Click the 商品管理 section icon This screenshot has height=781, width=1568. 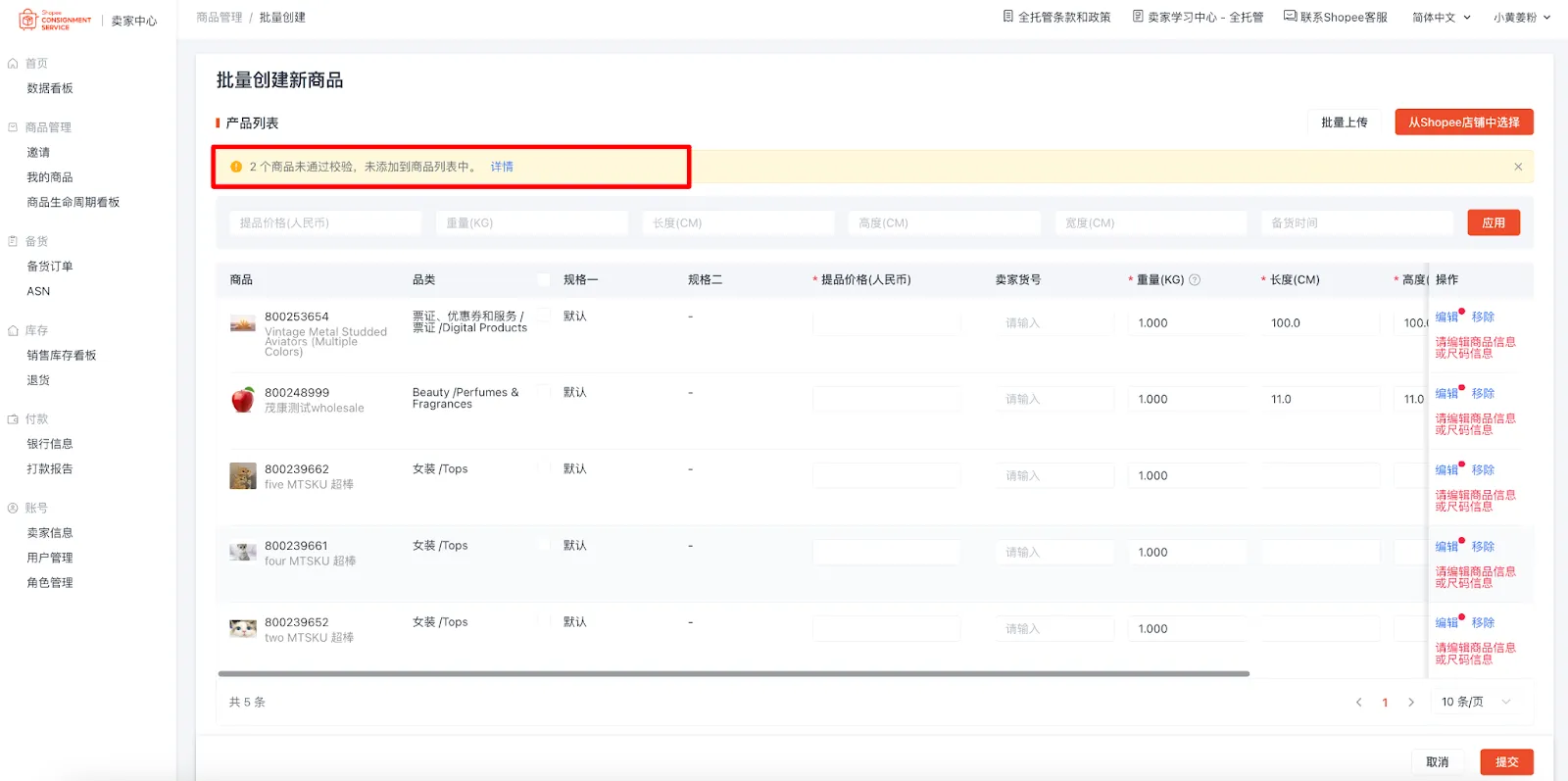(13, 127)
